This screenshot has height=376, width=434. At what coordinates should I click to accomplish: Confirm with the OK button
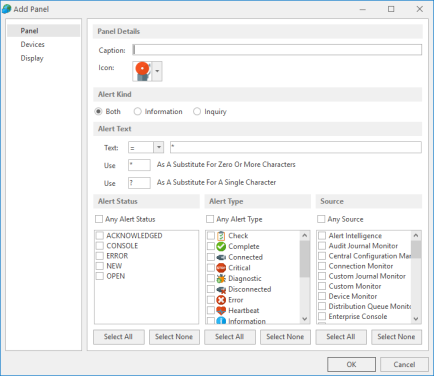tap(351, 364)
